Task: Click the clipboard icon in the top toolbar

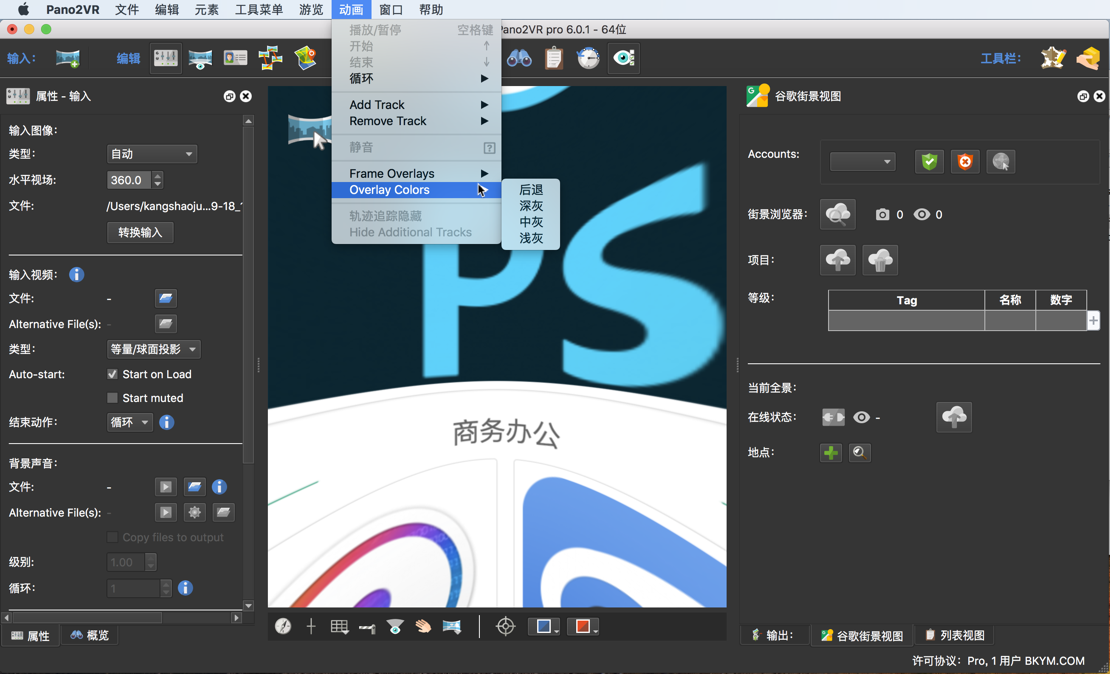Action: coord(553,58)
